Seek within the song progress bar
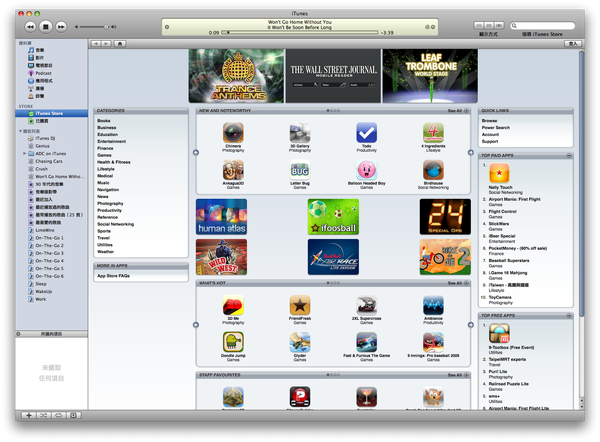 300,33
